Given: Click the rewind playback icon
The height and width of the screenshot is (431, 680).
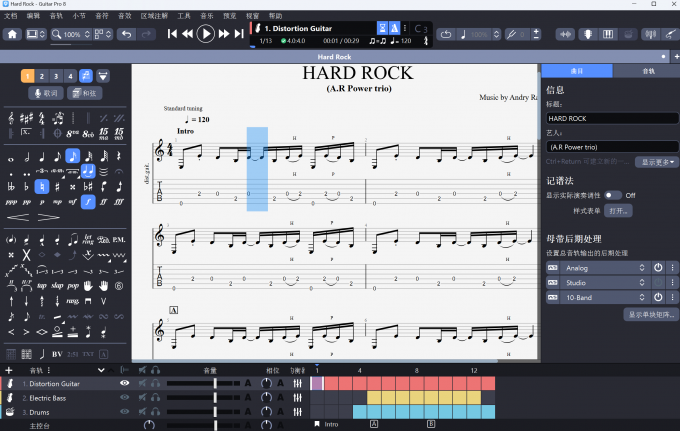Looking at the screenshot, I should tap(188, 34).
